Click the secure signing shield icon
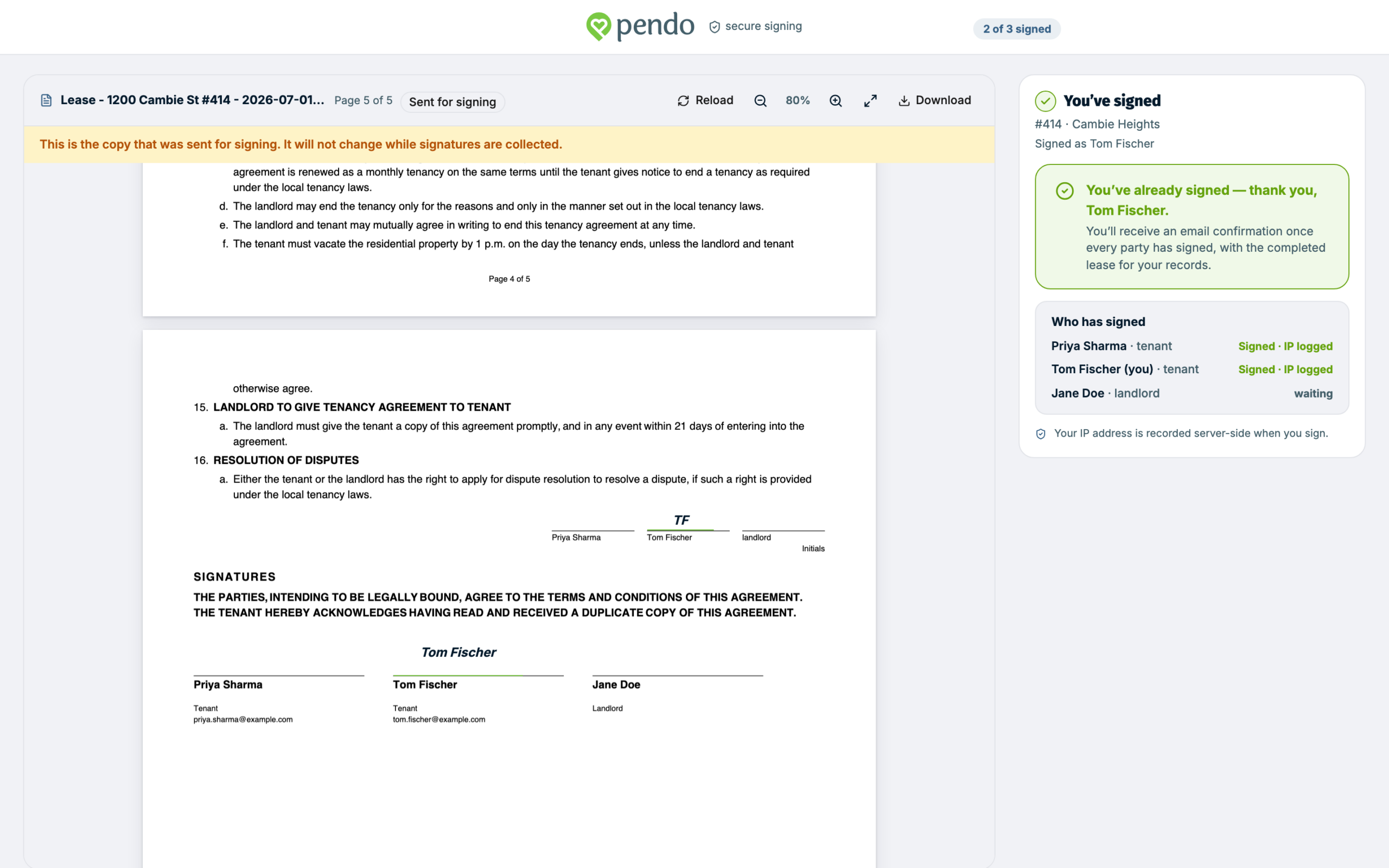The width and height of the screenshot is (1389, 868). click(715, 27)
